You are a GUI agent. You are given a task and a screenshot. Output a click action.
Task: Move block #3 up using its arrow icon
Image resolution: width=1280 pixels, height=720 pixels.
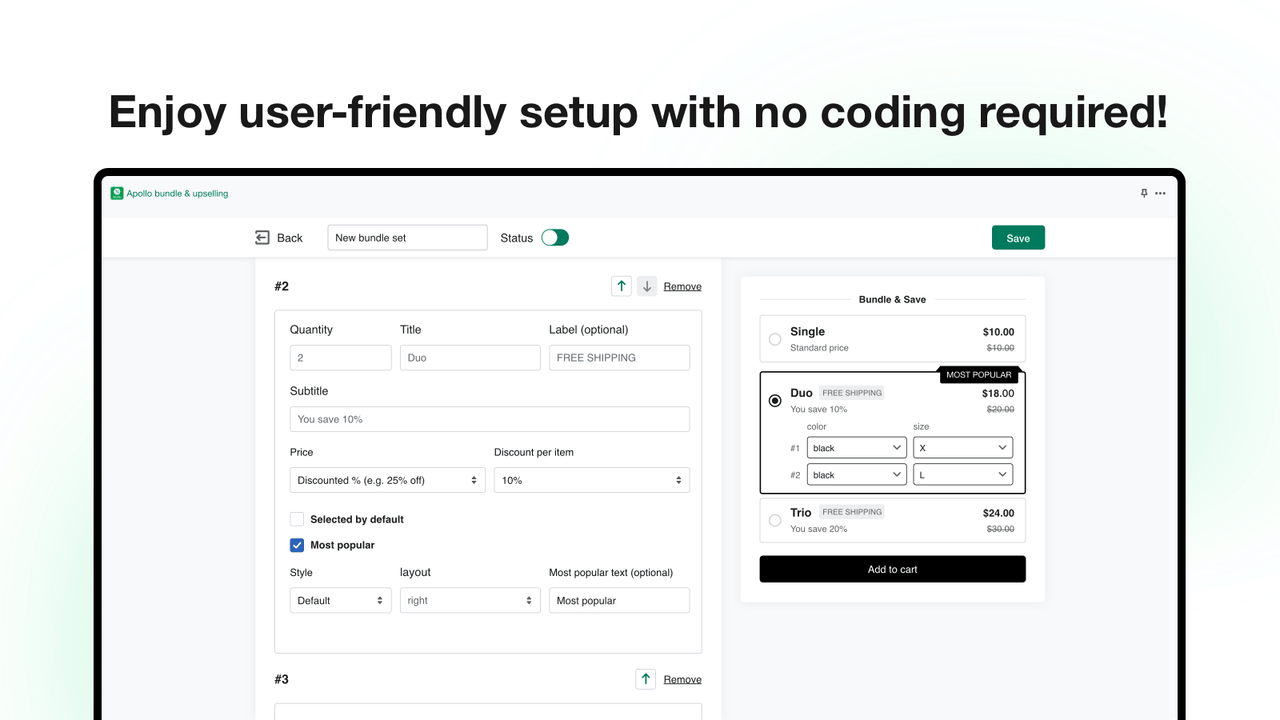tap(645, 678)
